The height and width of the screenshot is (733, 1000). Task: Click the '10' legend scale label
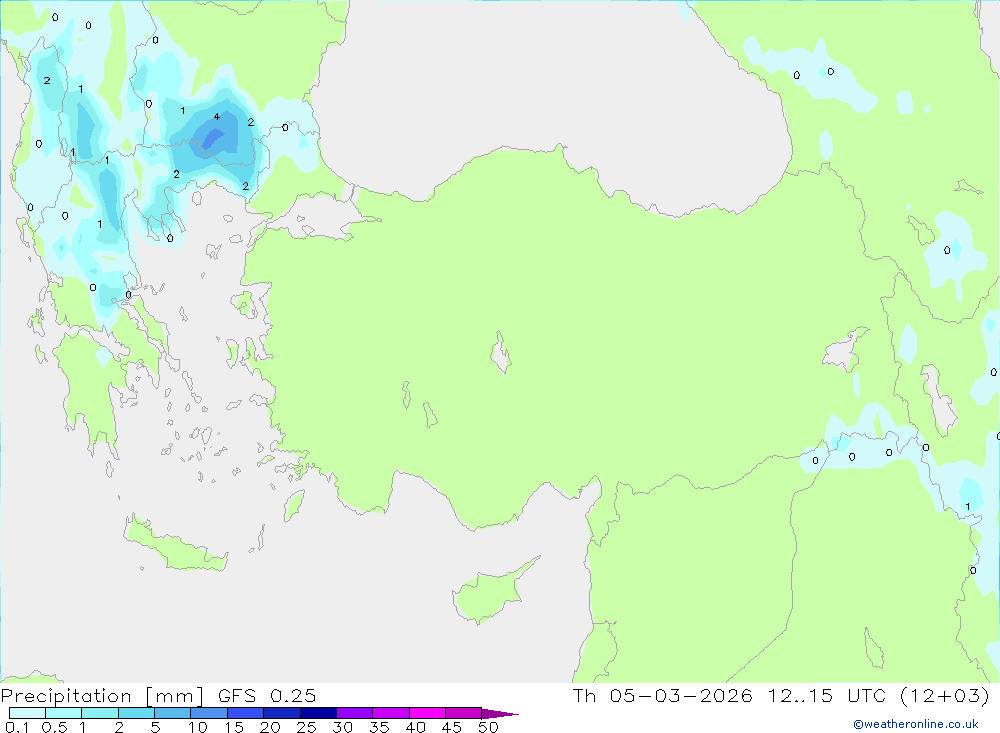click(x=198, y=727)
